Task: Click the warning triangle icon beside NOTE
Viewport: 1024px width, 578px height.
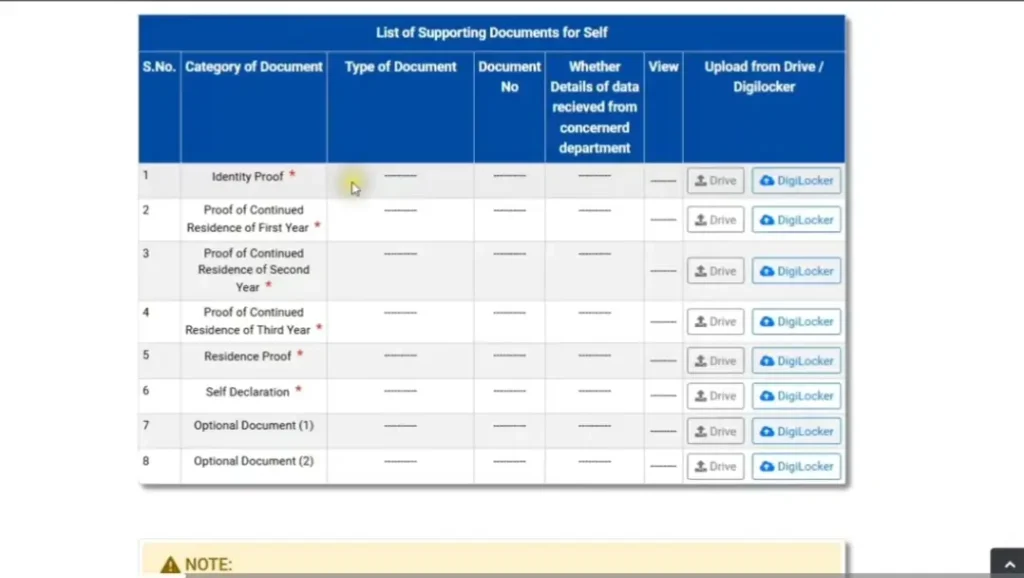Action: pos(170,564)
